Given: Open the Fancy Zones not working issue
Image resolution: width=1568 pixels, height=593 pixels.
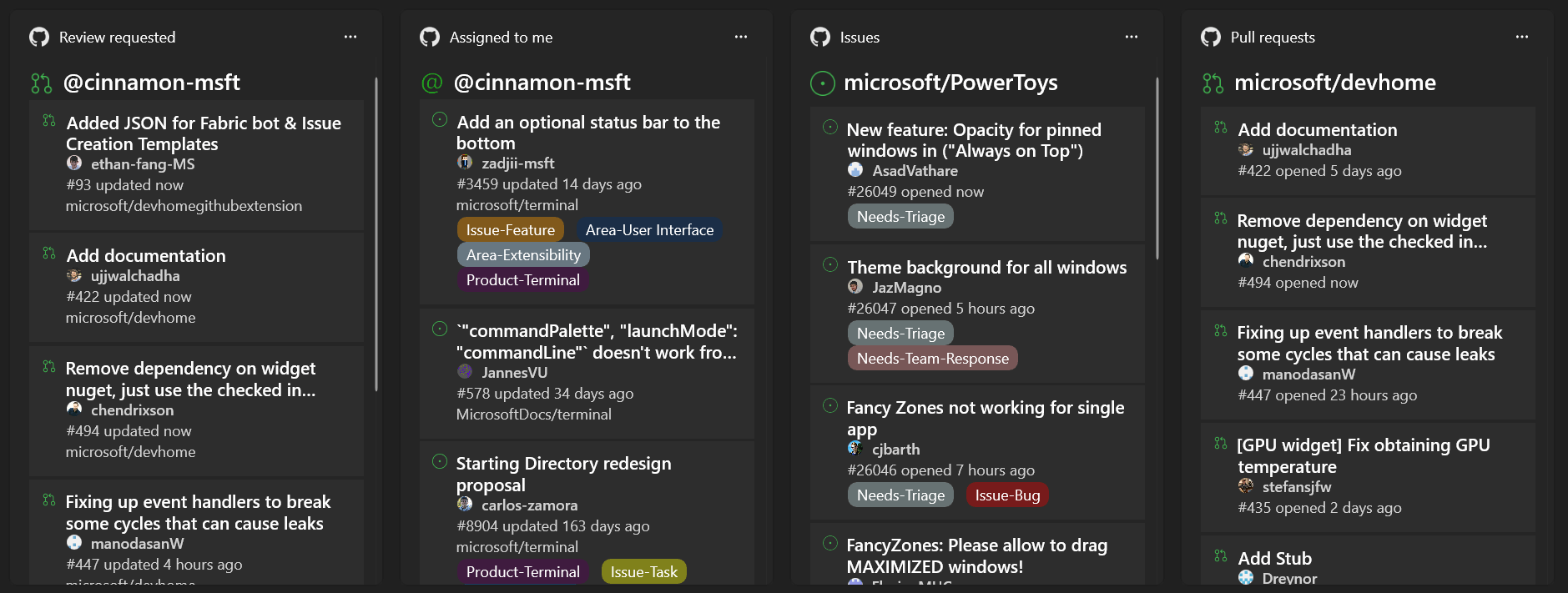Looking at the screenshot, I should 986,418.
